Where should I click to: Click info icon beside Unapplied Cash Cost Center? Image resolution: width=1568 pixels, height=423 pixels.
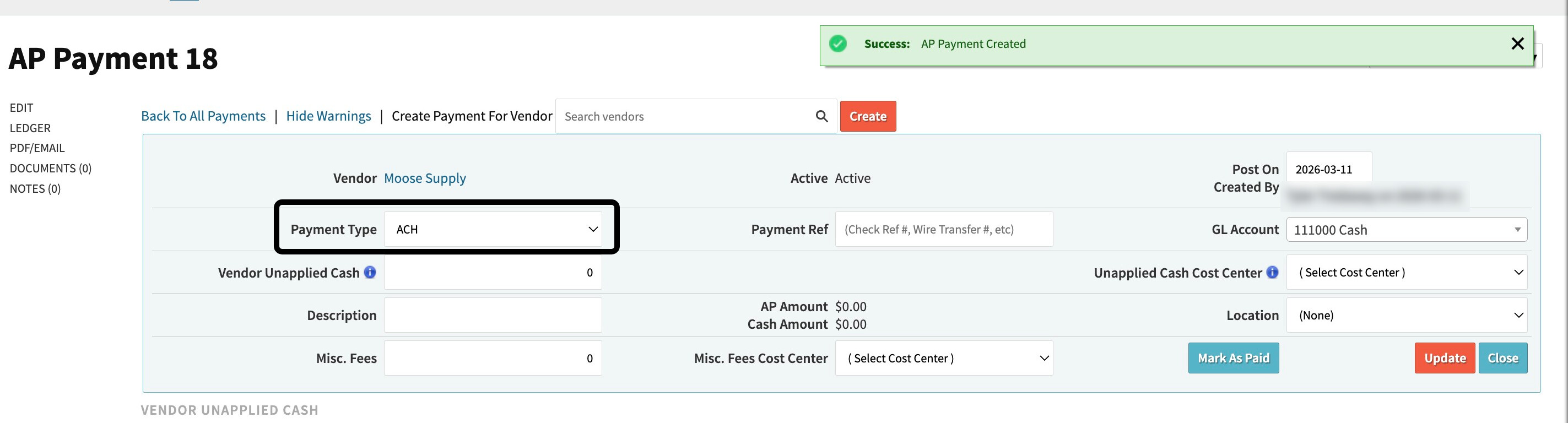[x=1272, y=273]
